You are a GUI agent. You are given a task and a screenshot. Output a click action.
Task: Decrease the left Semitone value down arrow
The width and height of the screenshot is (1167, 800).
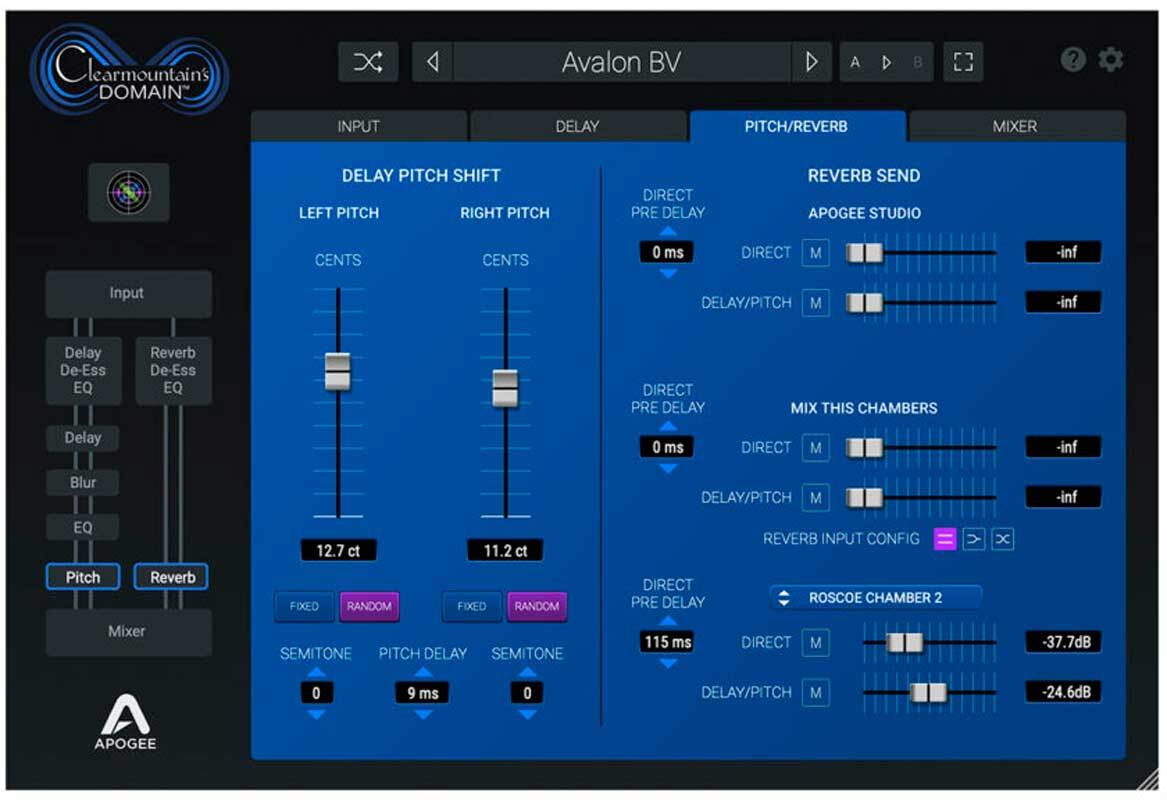point(316,714)
